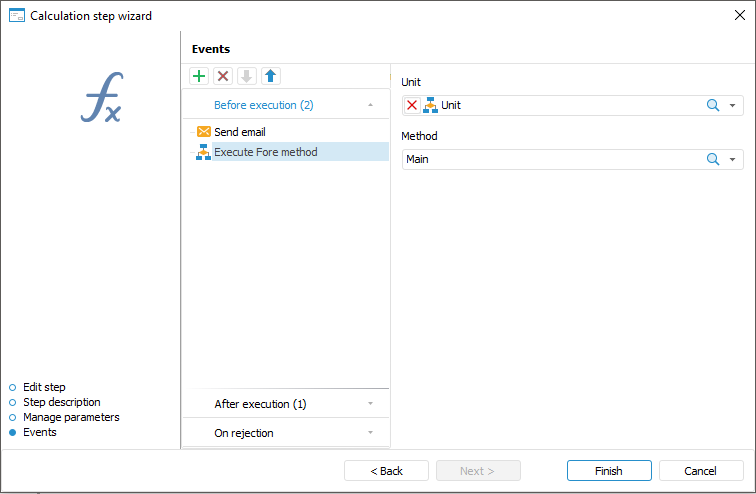Click the blue move up arrow icon
The height and width of the screenshot is (494, 756).
click(270, 76)
